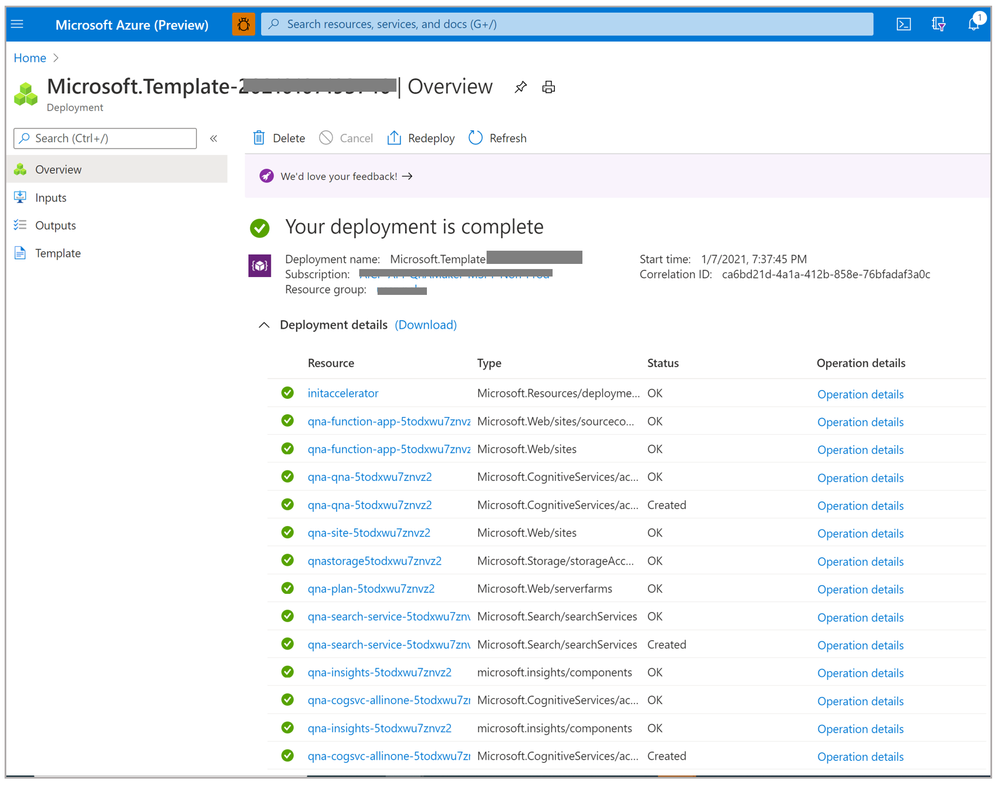
Task: Open Cloud Shell from the top bar
Action: 903,24
